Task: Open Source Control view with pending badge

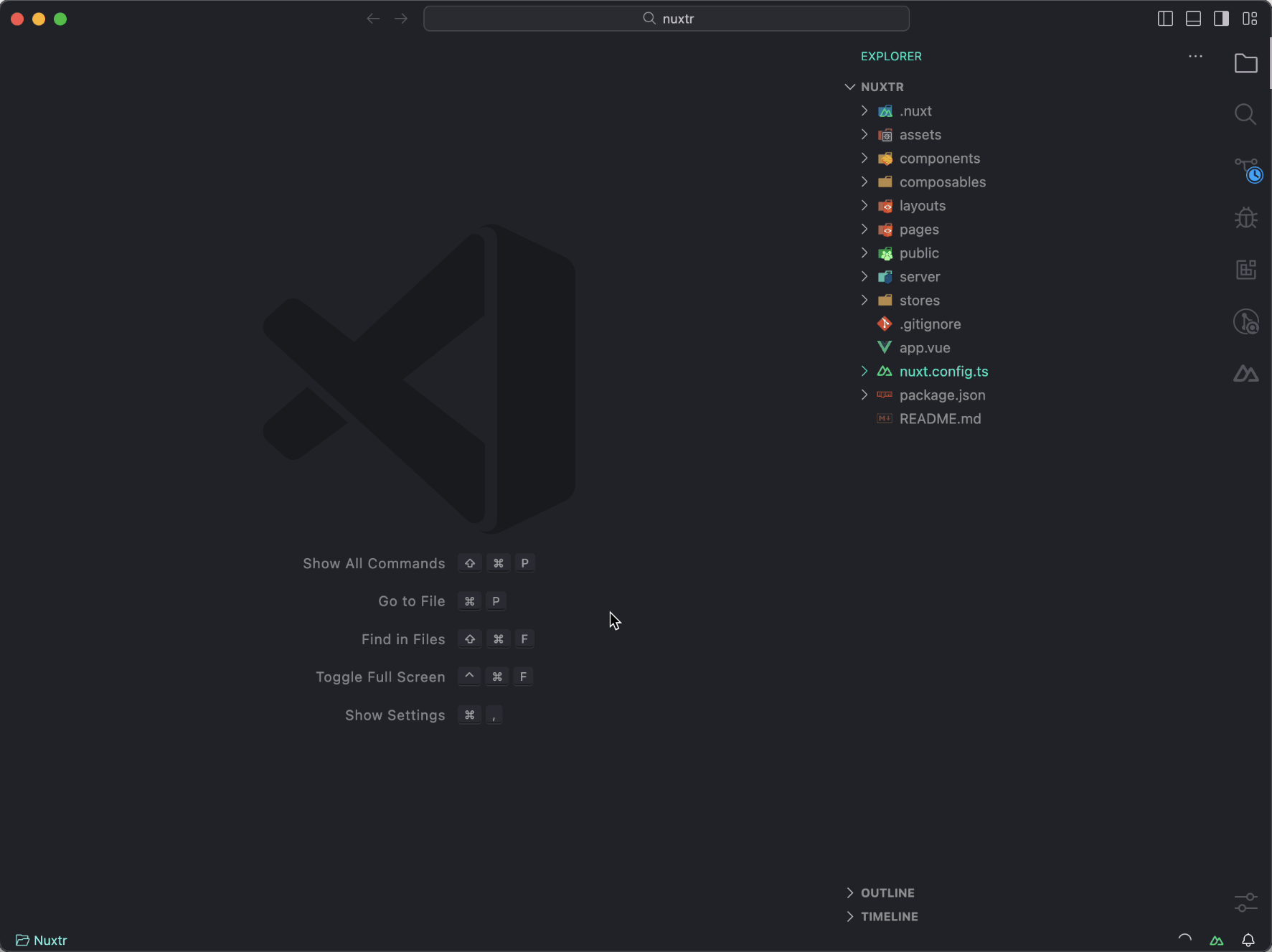Action: [1247, 169]
